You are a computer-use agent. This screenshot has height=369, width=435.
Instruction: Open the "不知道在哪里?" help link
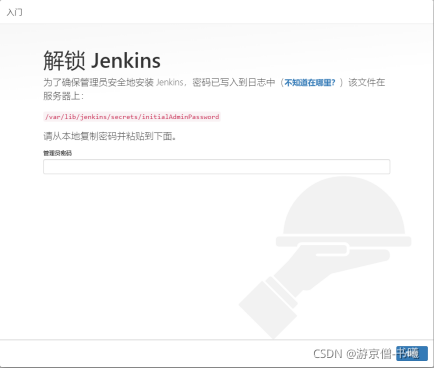pos(309,82)
